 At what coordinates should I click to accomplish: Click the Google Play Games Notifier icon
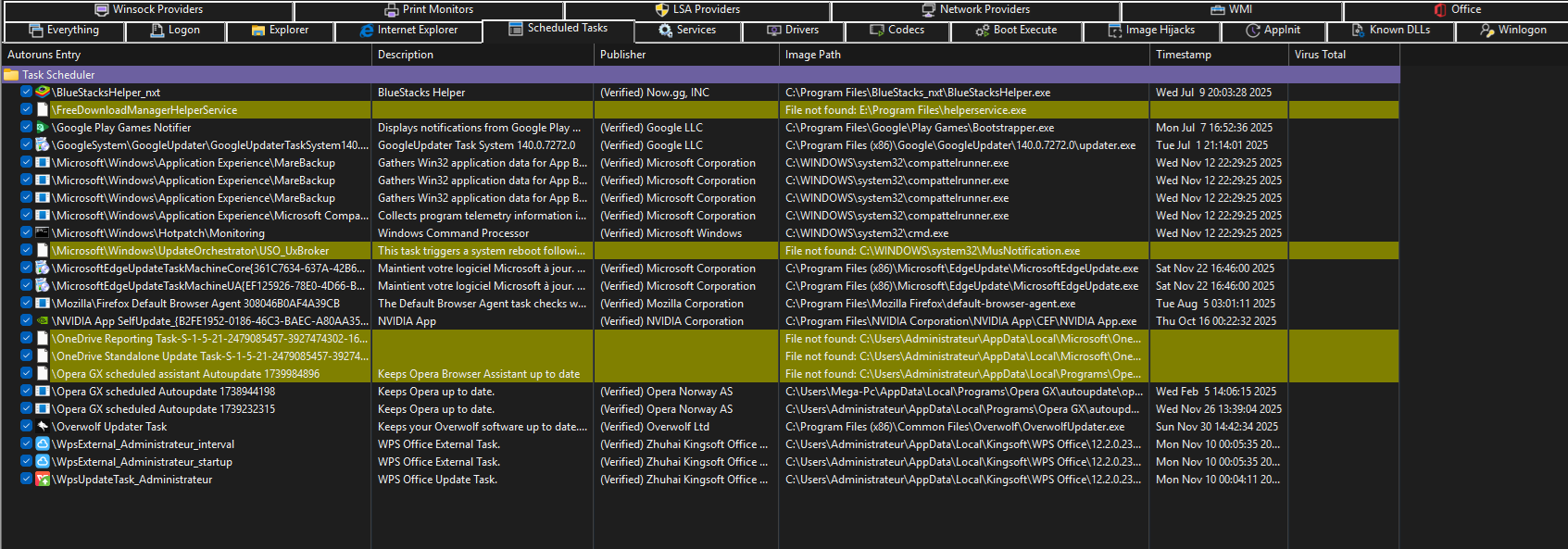[x=42, y=128]
